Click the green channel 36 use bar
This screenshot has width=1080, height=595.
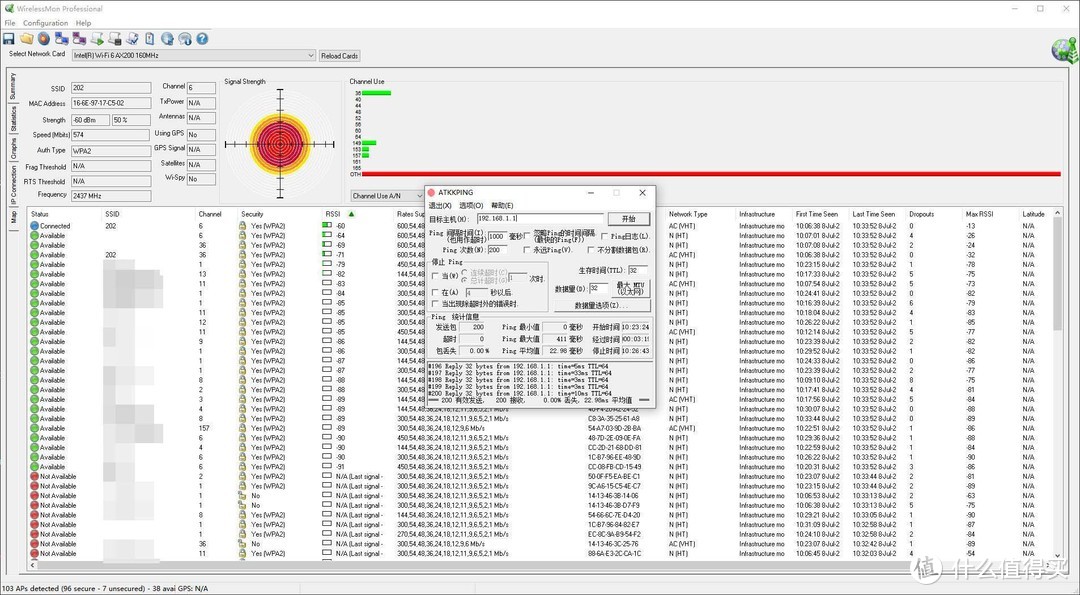tap(376, 93)
